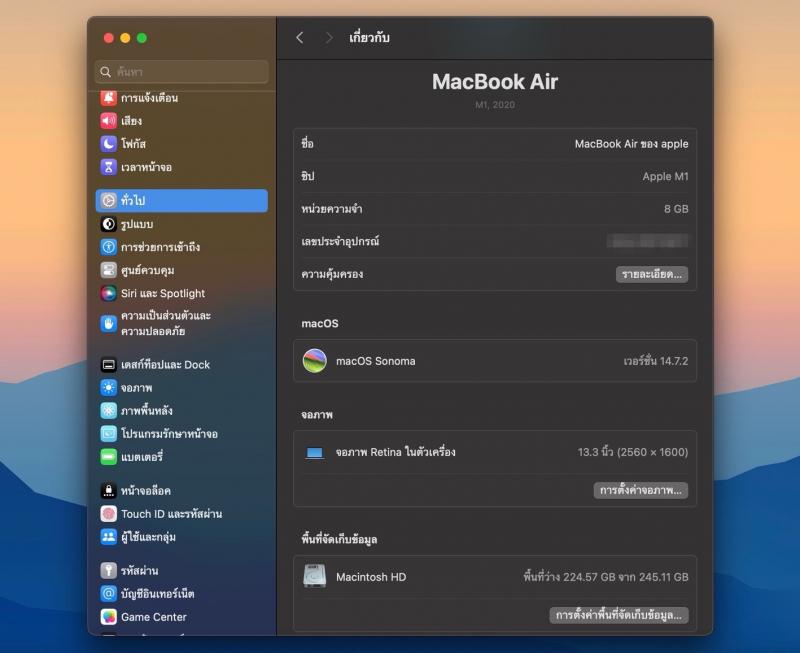Select the ศูนย์ควบคุม label

point(147,270)
